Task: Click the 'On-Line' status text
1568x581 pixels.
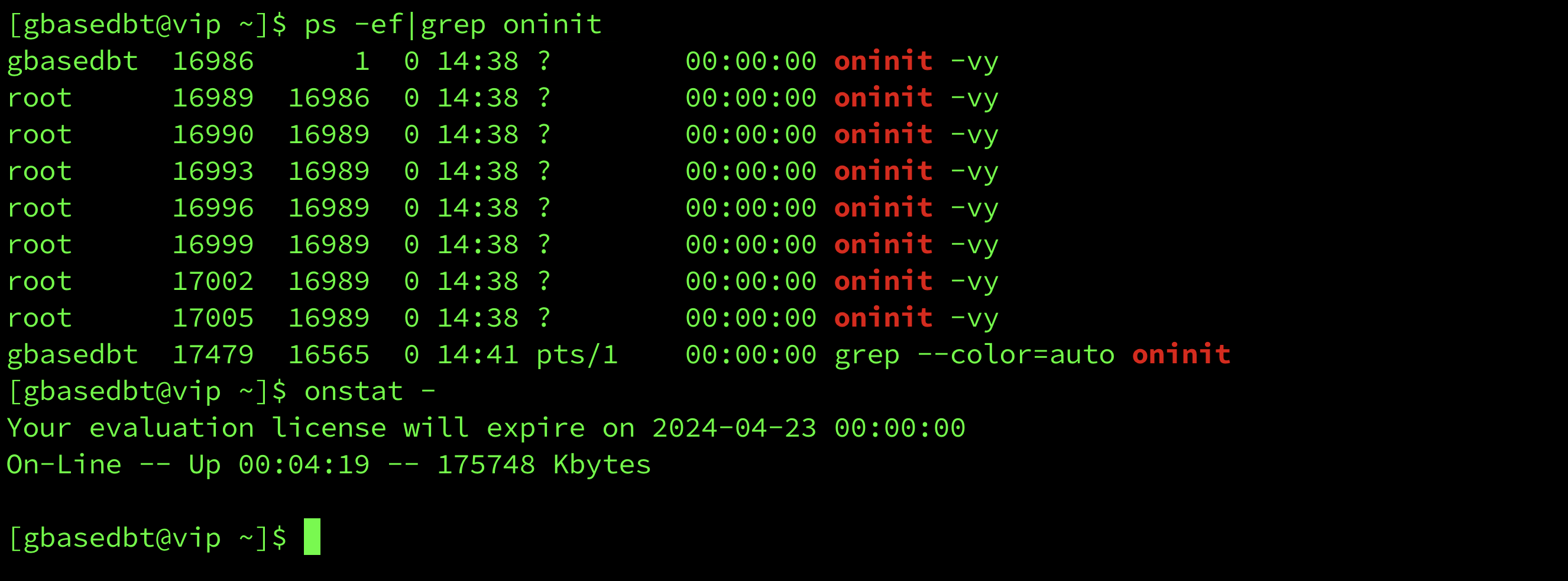Action: [x=64, y=464]
